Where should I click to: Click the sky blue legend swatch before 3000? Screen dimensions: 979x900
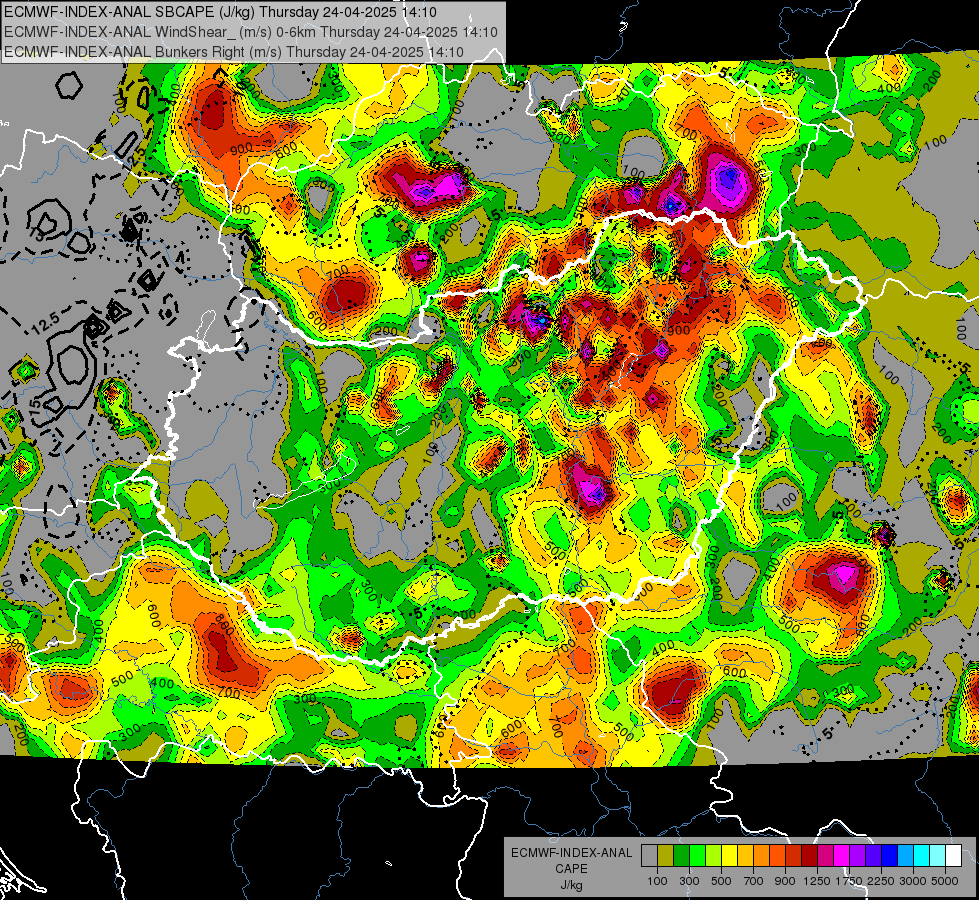pos(906,856)
